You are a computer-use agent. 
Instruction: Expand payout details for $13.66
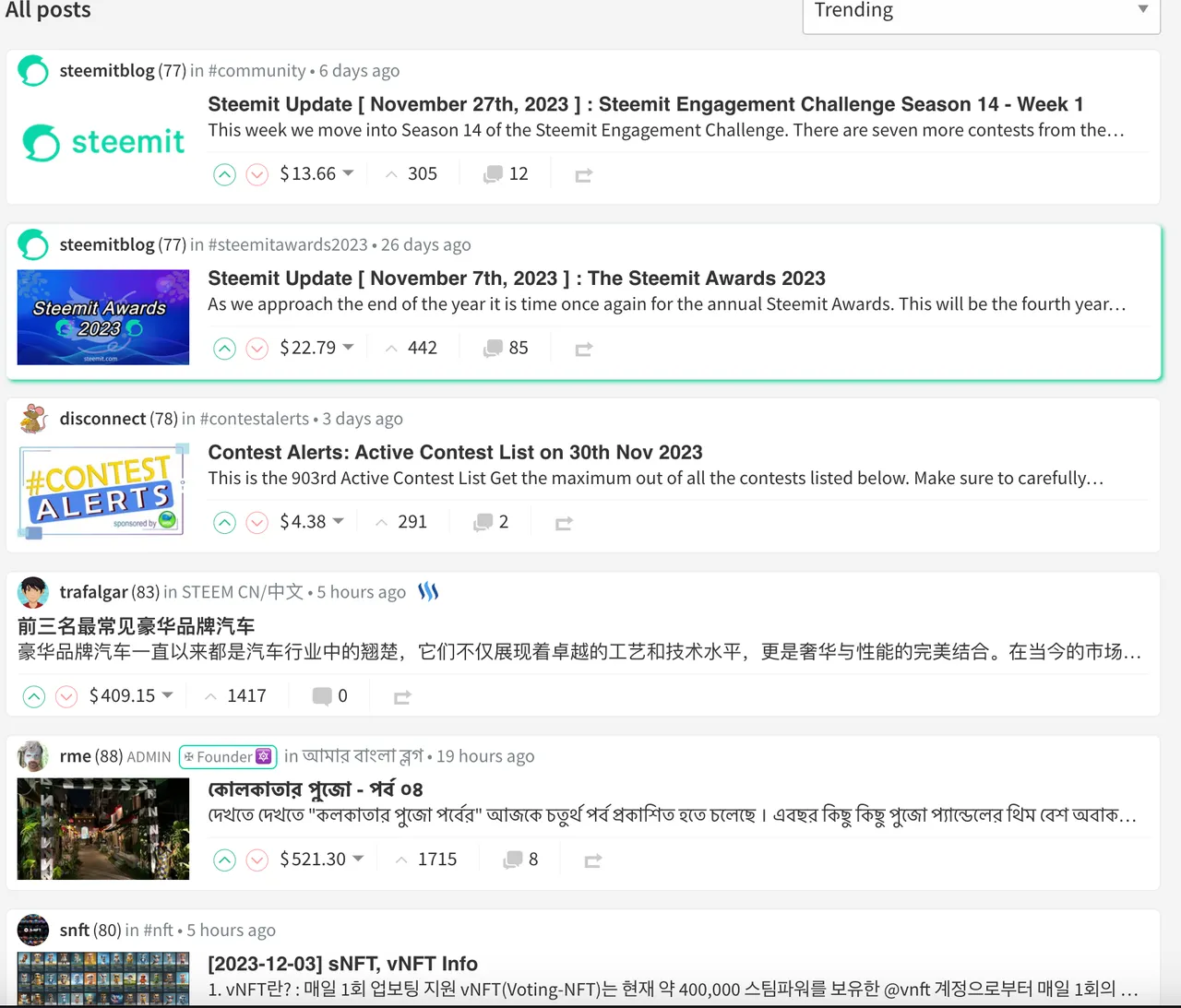pos(316,173)
